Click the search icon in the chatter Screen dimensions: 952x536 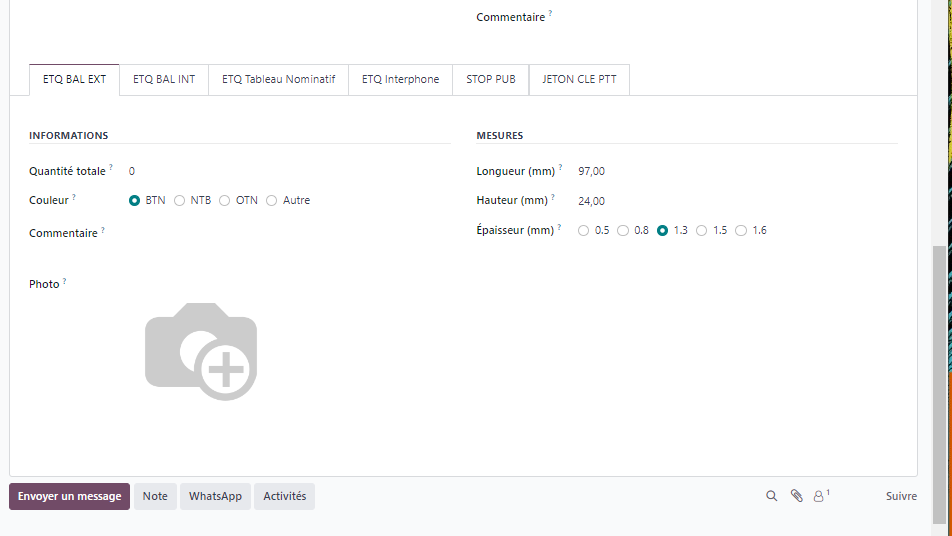771,496
